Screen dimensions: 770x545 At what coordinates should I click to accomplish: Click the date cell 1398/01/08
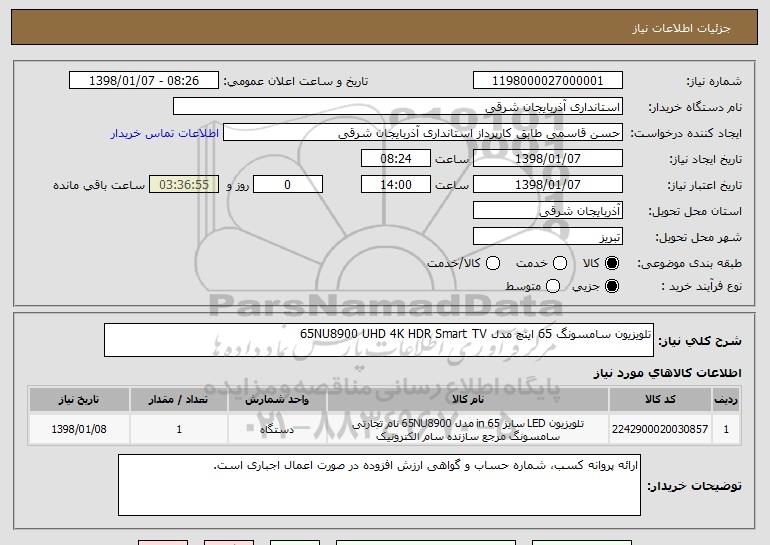click(79, 429)
